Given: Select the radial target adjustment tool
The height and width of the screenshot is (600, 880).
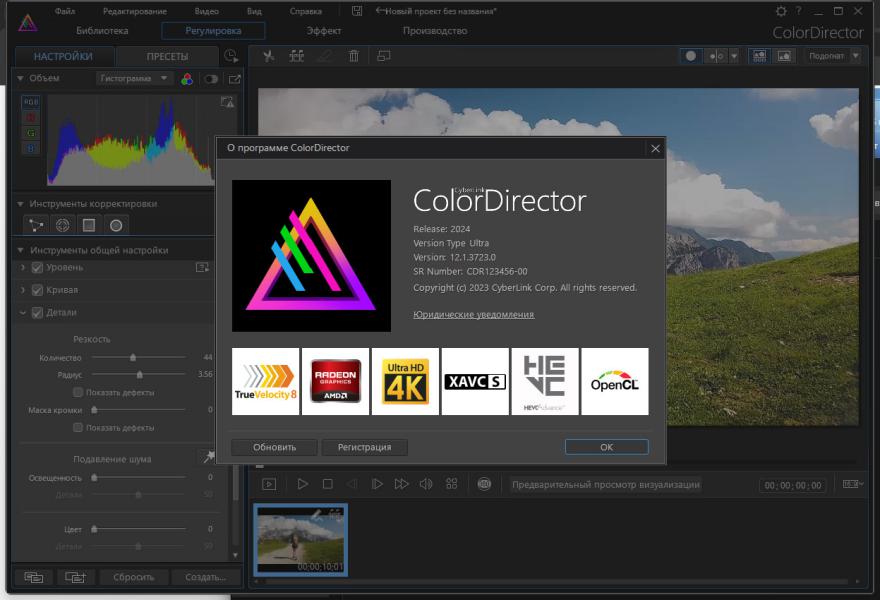Looking at the screenshot, I should pyautogui.click(x=62, y=225).
